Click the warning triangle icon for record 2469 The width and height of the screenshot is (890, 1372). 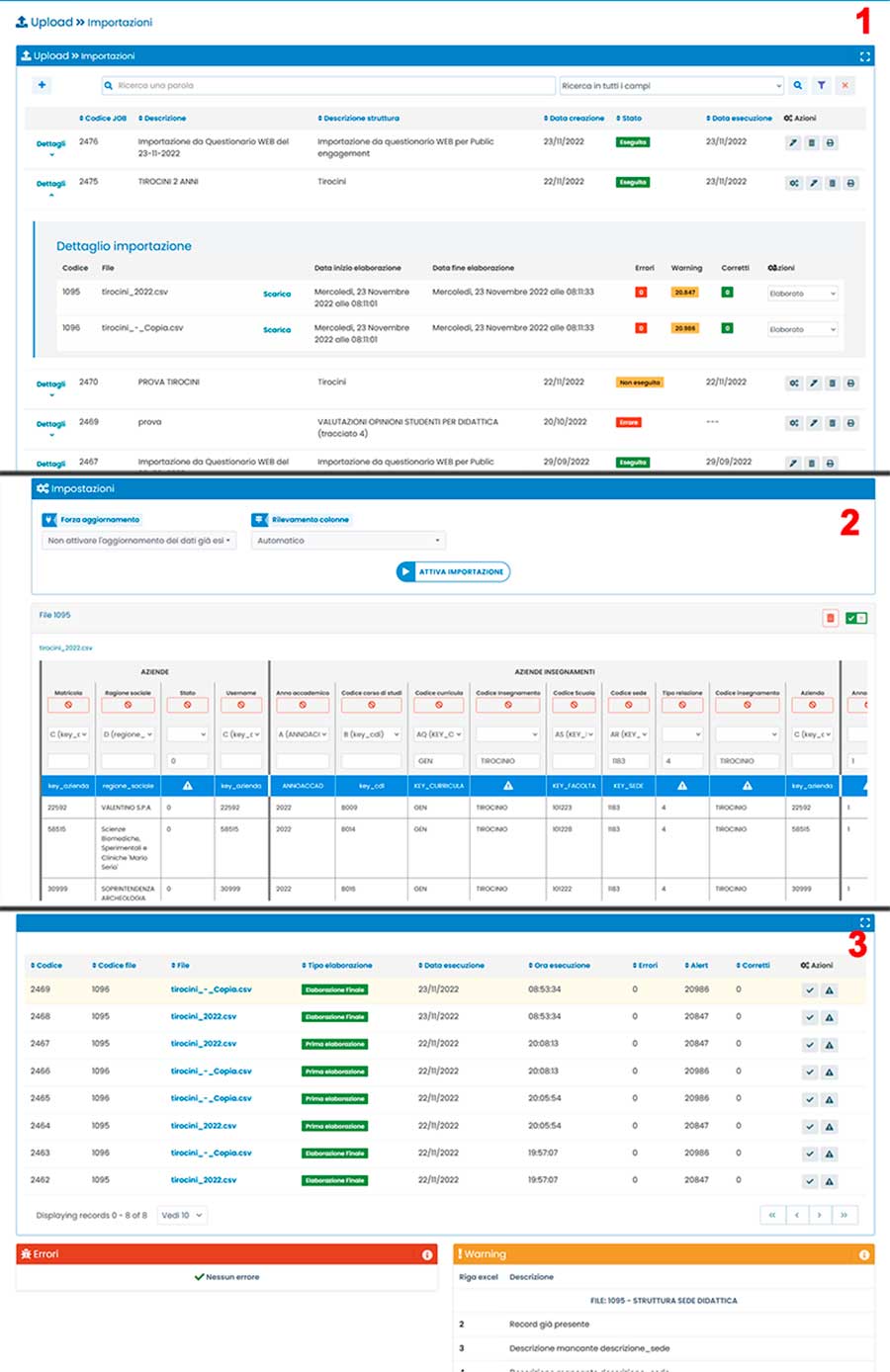point(829,990)
